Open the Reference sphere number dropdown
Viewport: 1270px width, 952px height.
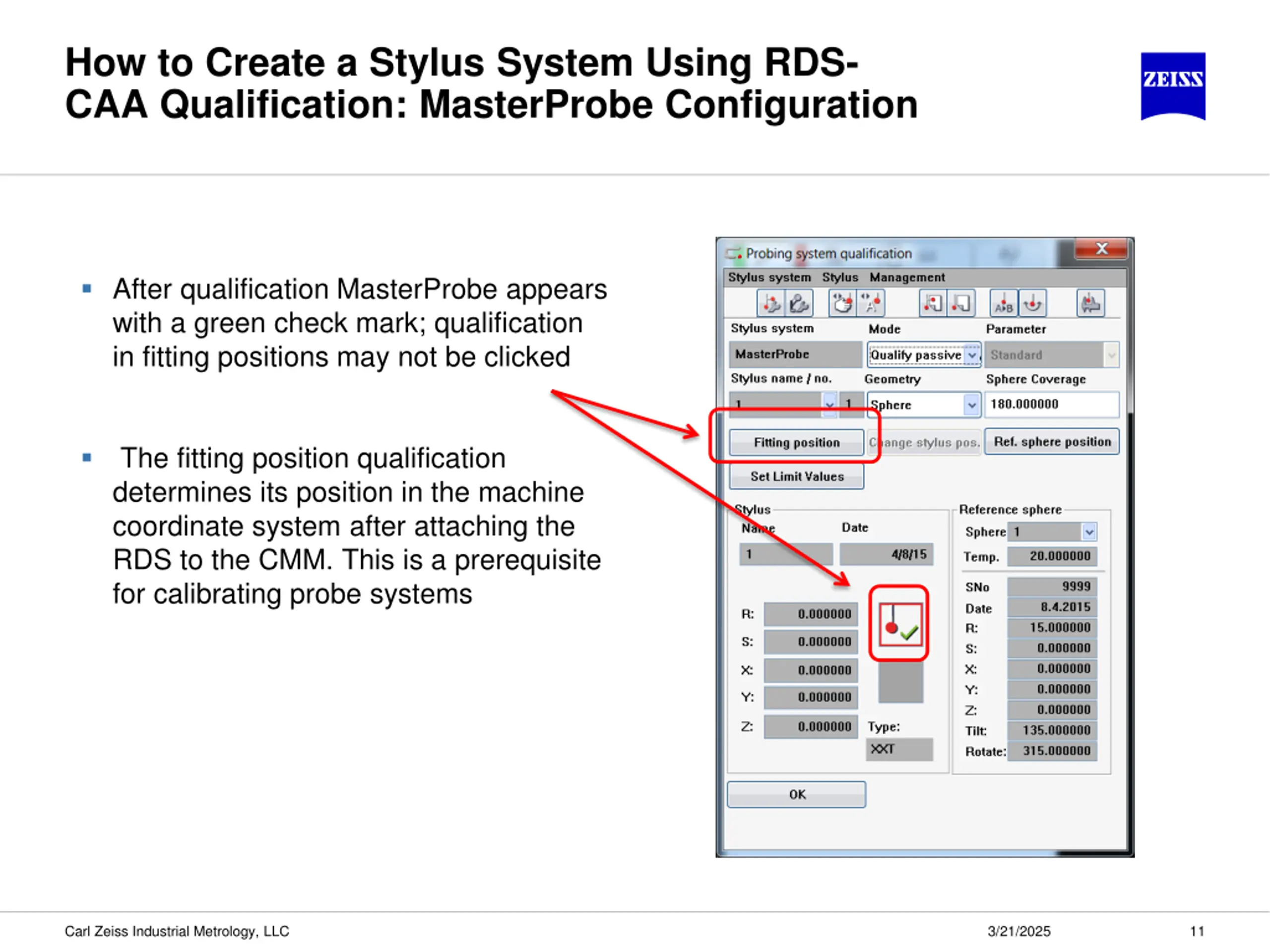point(1089,532)
